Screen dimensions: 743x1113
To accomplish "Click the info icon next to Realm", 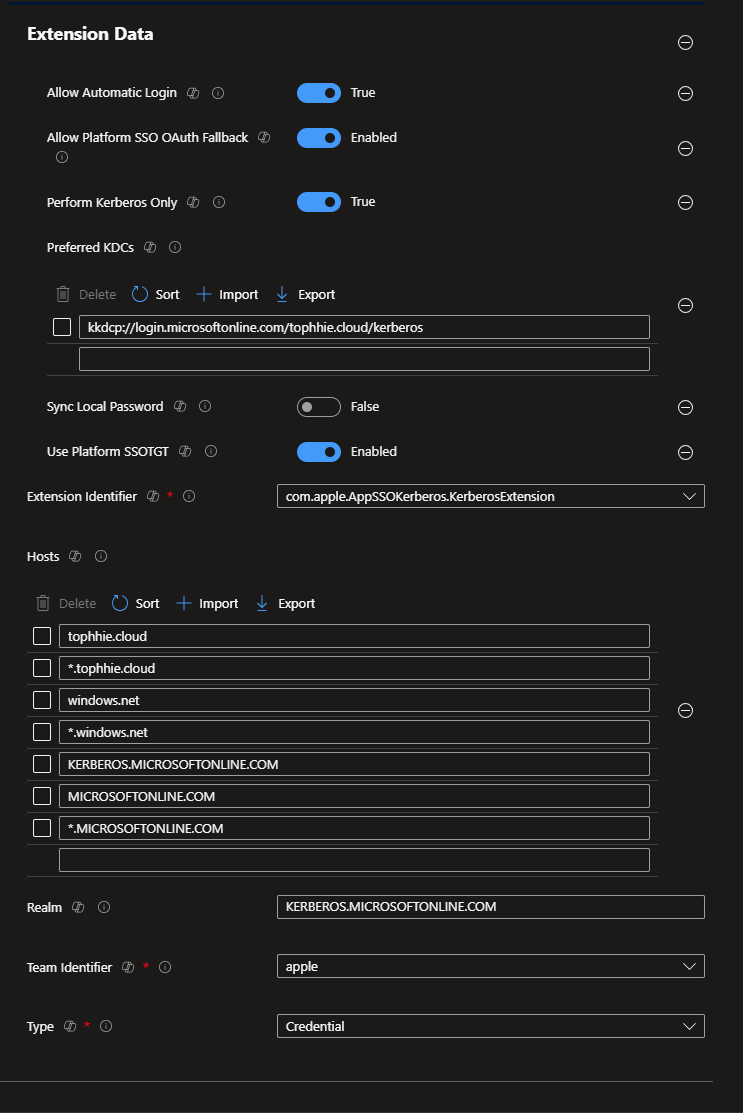I will 104,908.
